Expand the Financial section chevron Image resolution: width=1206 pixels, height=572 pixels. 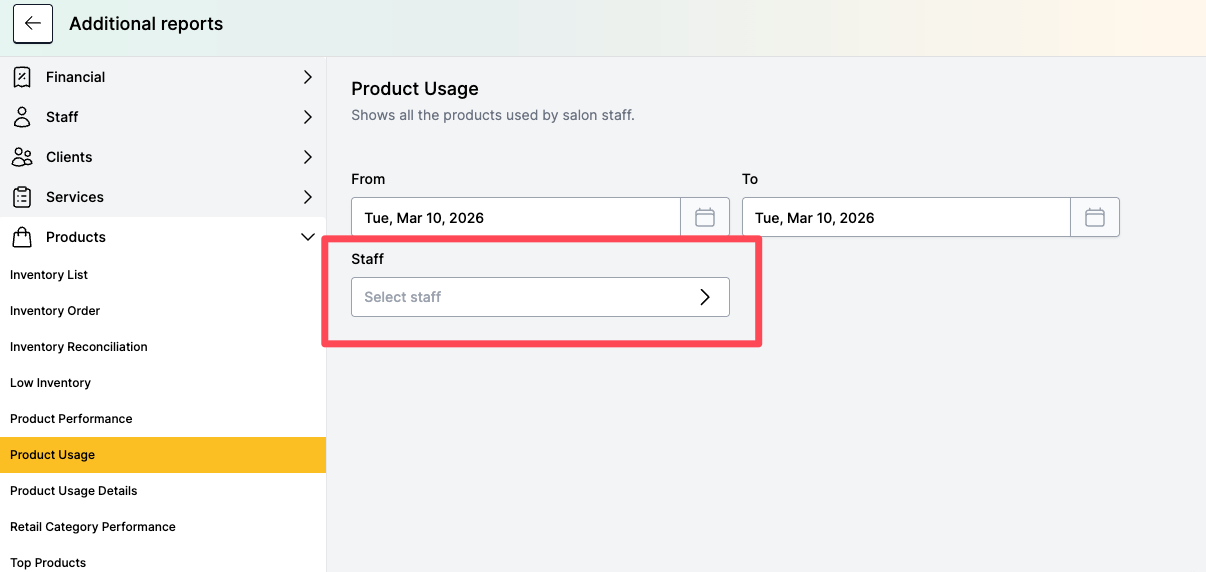click(307, 77)
